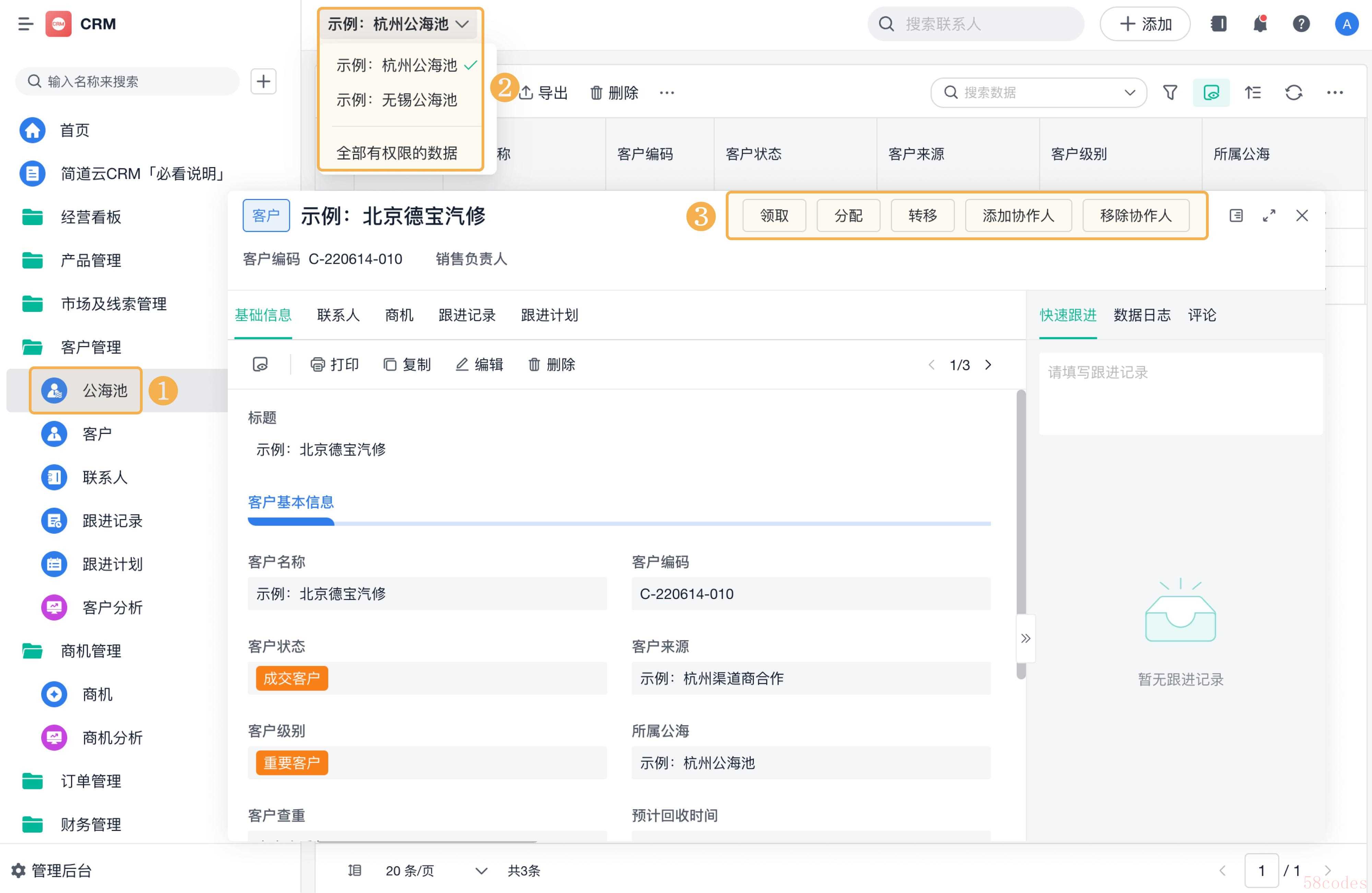The height and width of the screenshot is (893, 1372).
Task: Switch to the 跟进记录 tab
Action: click(x=466, y=315)
